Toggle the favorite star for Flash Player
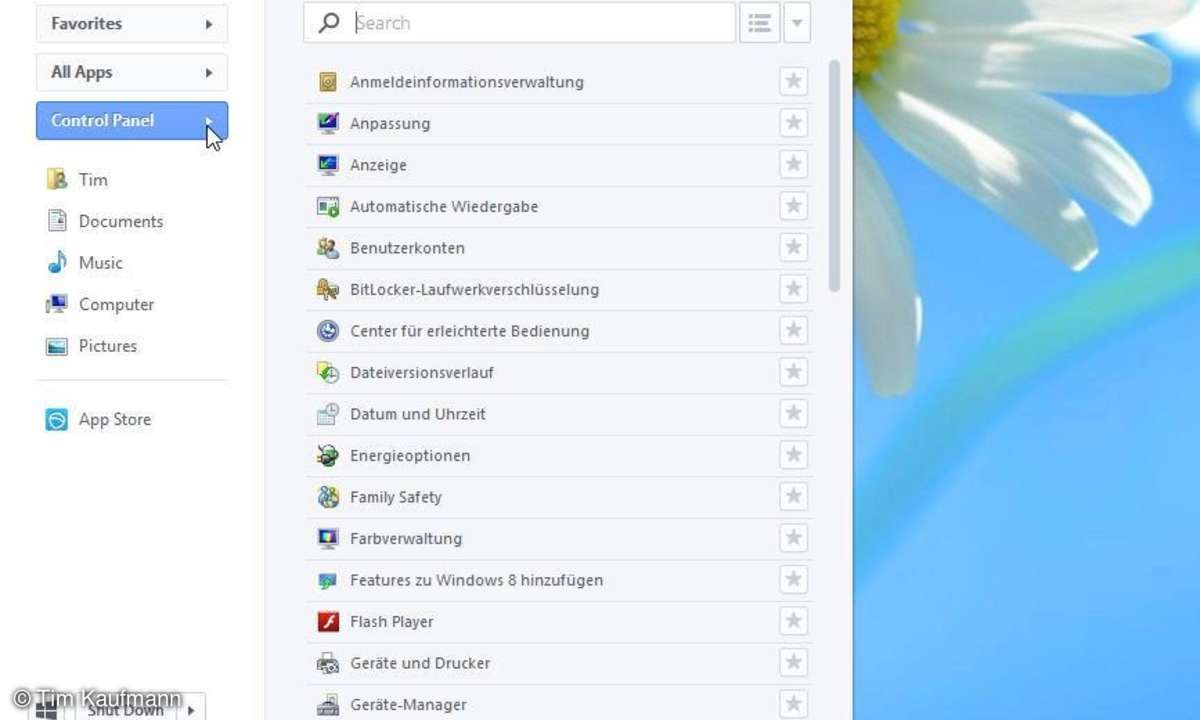This screenshot has height=720, width=1200. pos(794,622)
